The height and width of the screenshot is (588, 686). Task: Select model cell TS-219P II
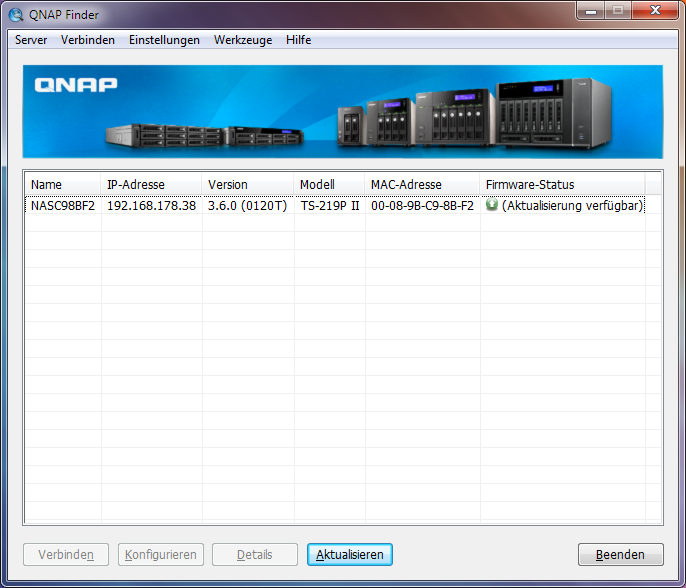coord(329,205)
